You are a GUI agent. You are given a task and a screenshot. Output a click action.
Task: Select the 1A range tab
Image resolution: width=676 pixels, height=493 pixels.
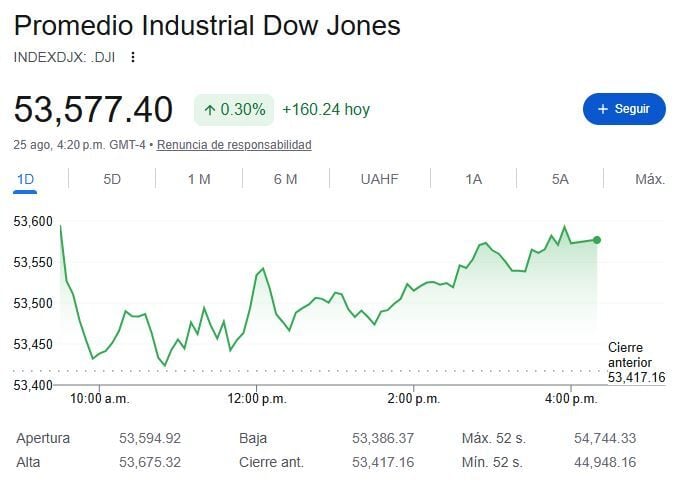tap(473, 179)
